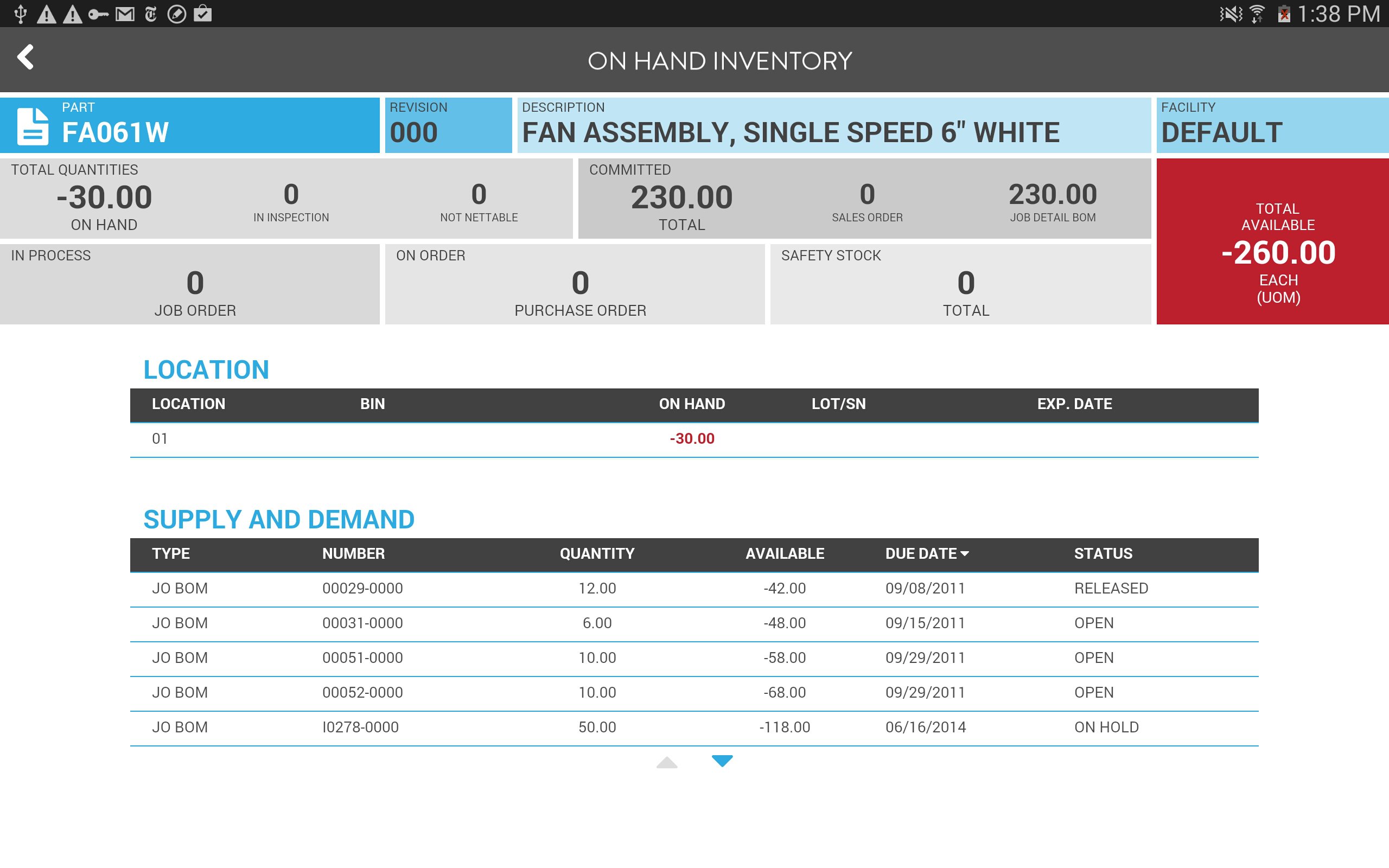1389x868 pixels.
Task: Sort by Status column header
Action: tap(1103, 553)
